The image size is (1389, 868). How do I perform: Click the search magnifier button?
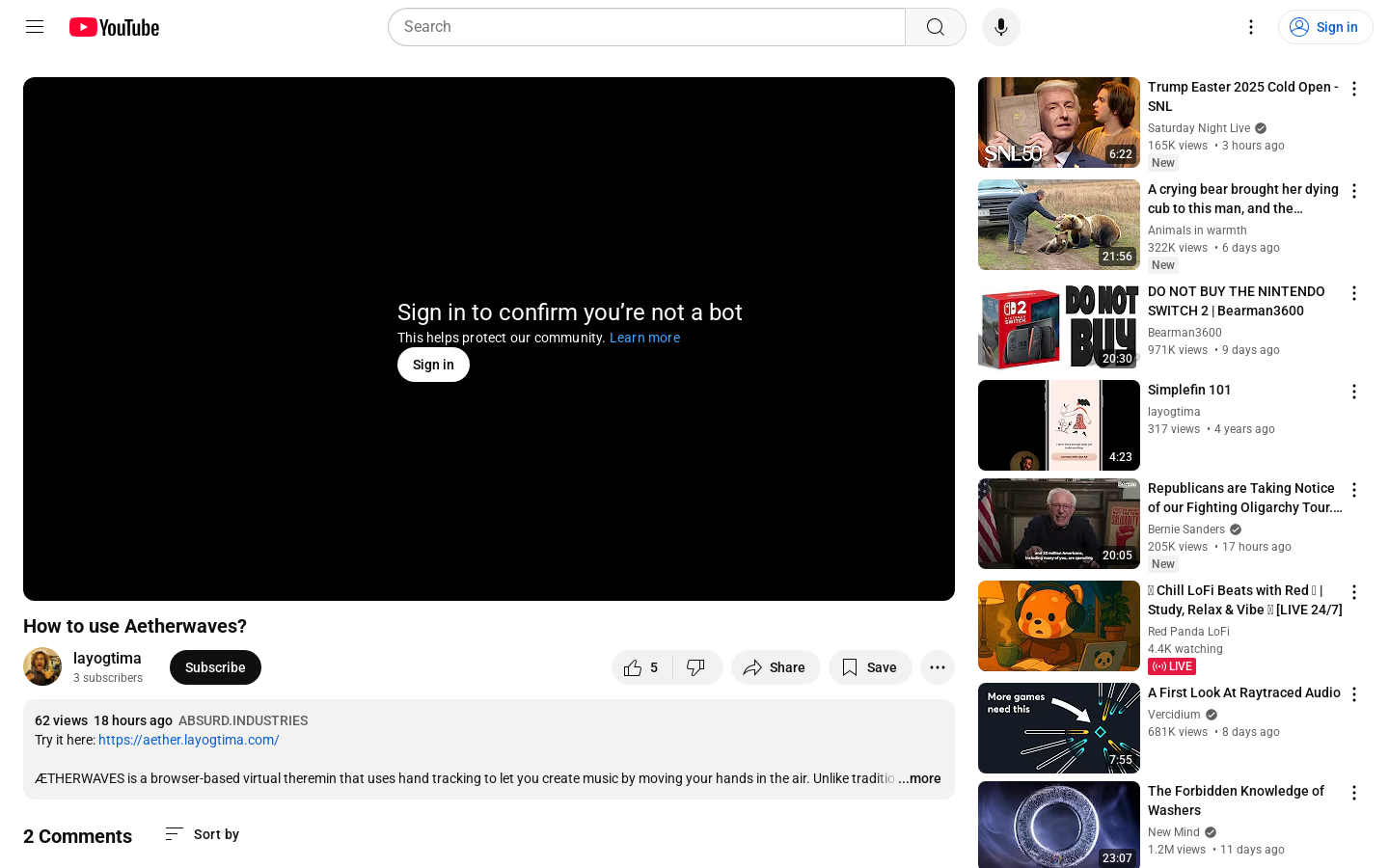[936, 27]
